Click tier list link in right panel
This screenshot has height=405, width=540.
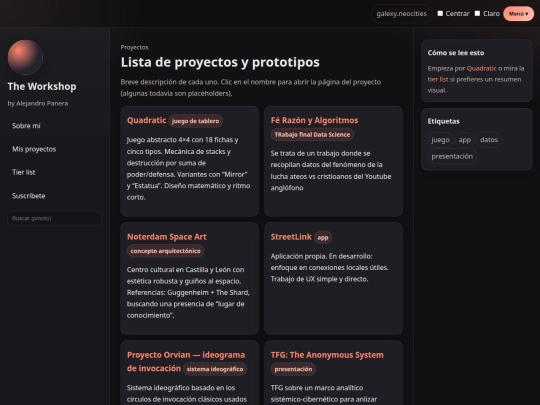tap(438, 79)
